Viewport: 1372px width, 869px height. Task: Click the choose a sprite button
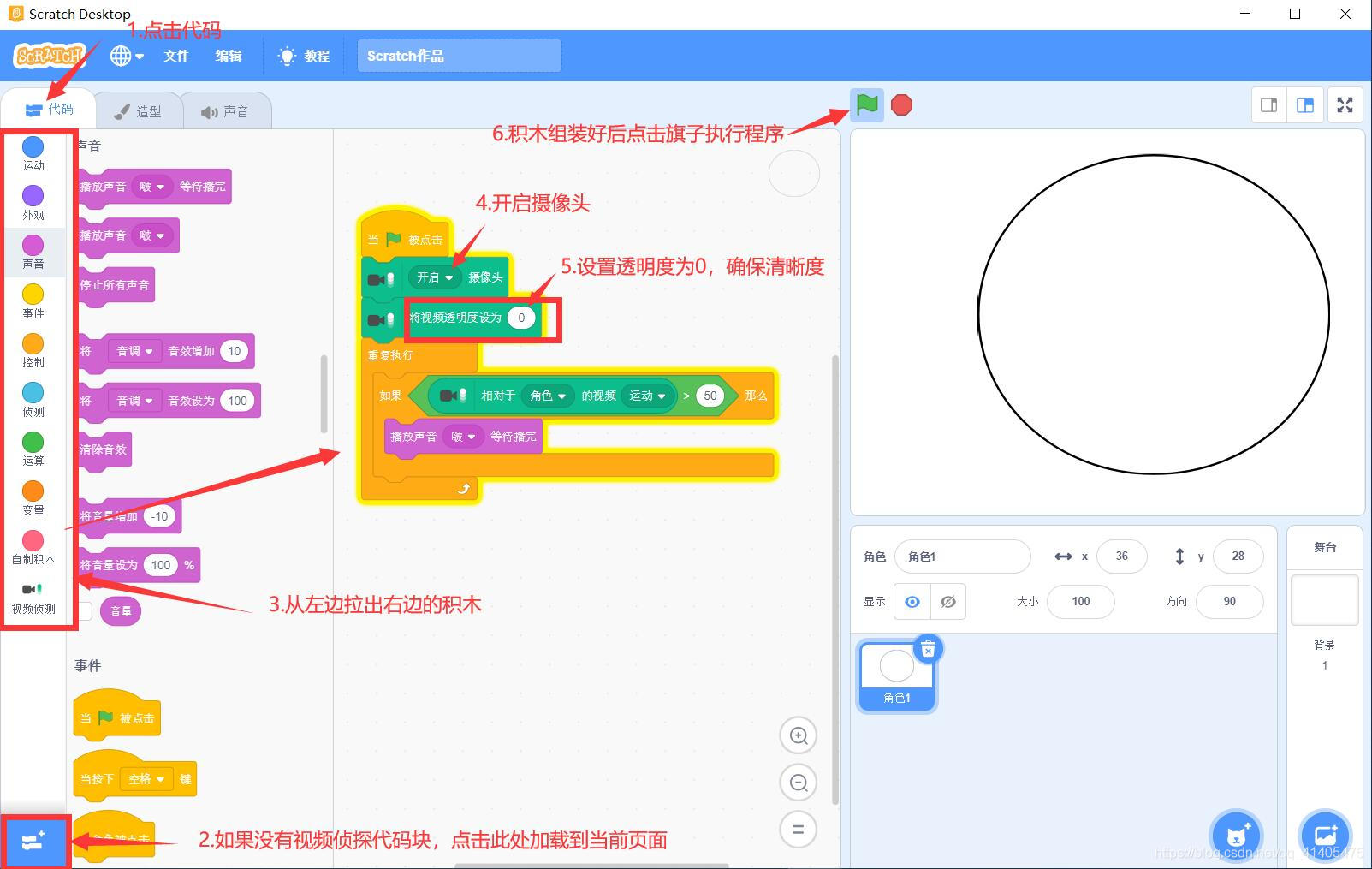(1236, 836)
